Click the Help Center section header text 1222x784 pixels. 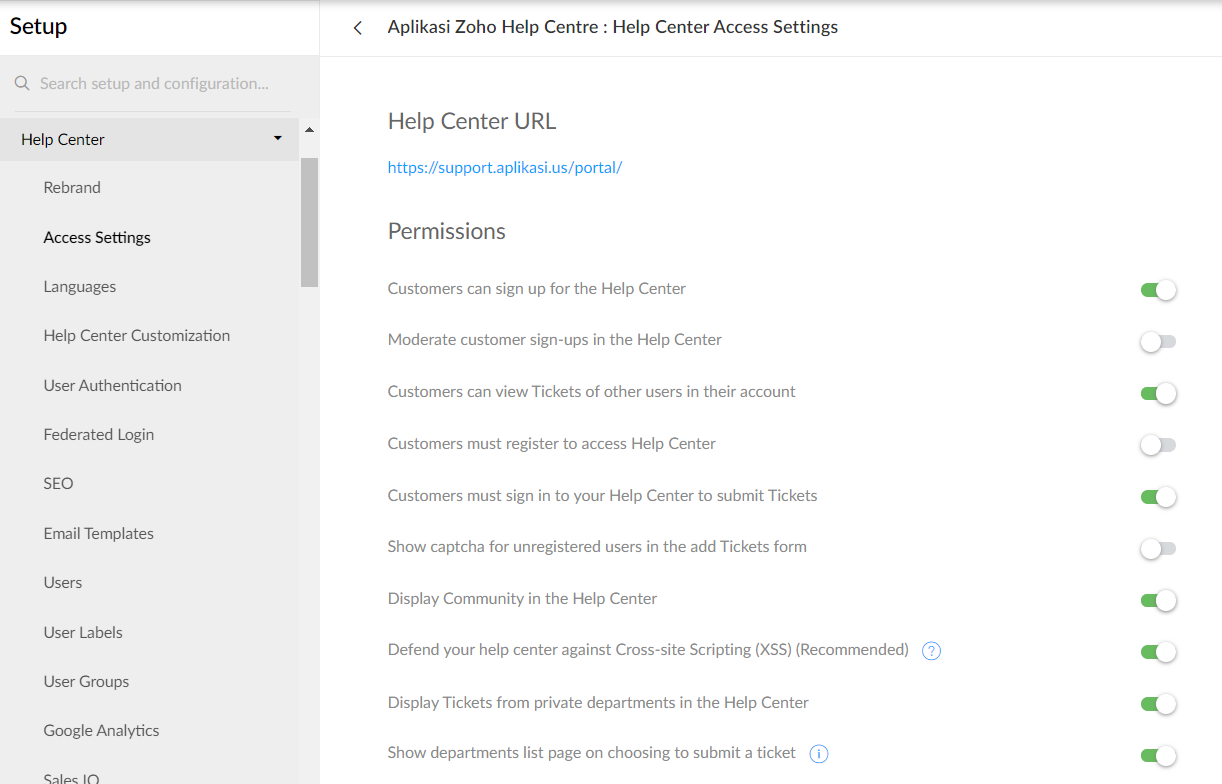pos(63,139)
